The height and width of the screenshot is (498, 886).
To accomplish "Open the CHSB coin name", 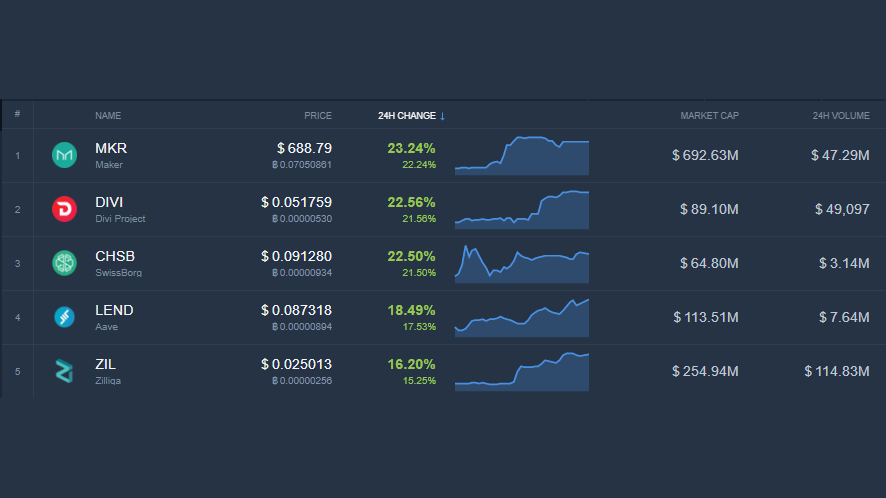I will coord(115,256).
